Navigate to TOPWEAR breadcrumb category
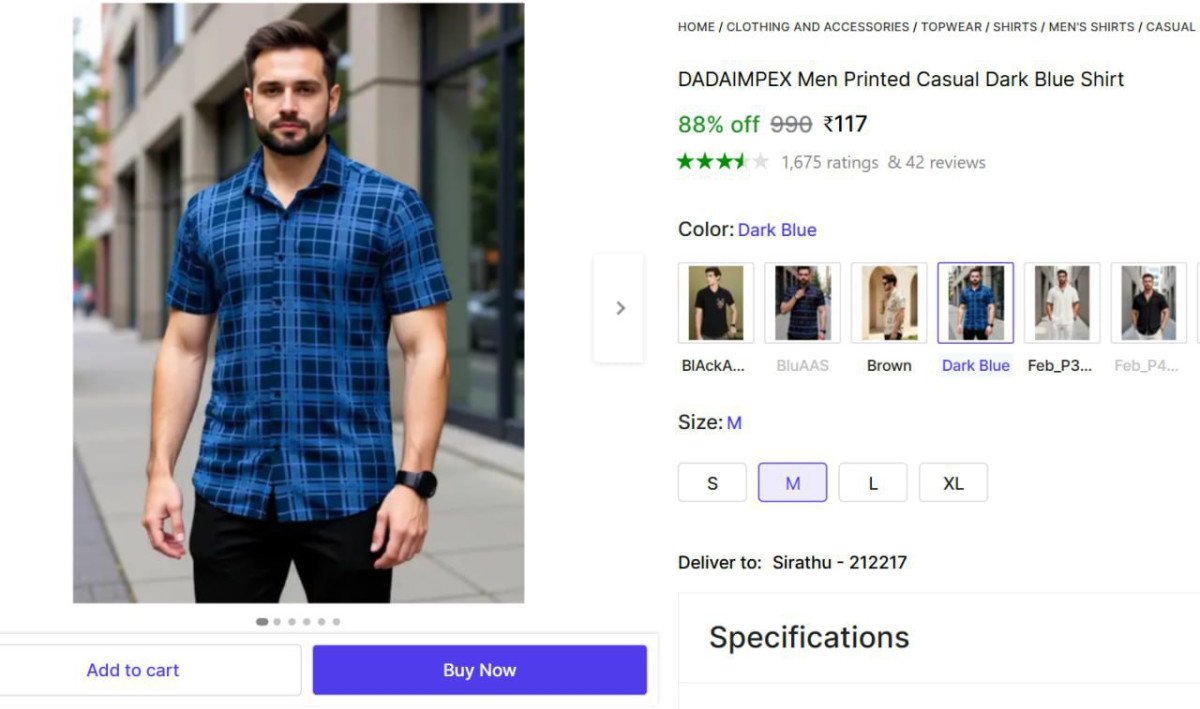Screen dimensions: 1200x709 pos(951,27)
